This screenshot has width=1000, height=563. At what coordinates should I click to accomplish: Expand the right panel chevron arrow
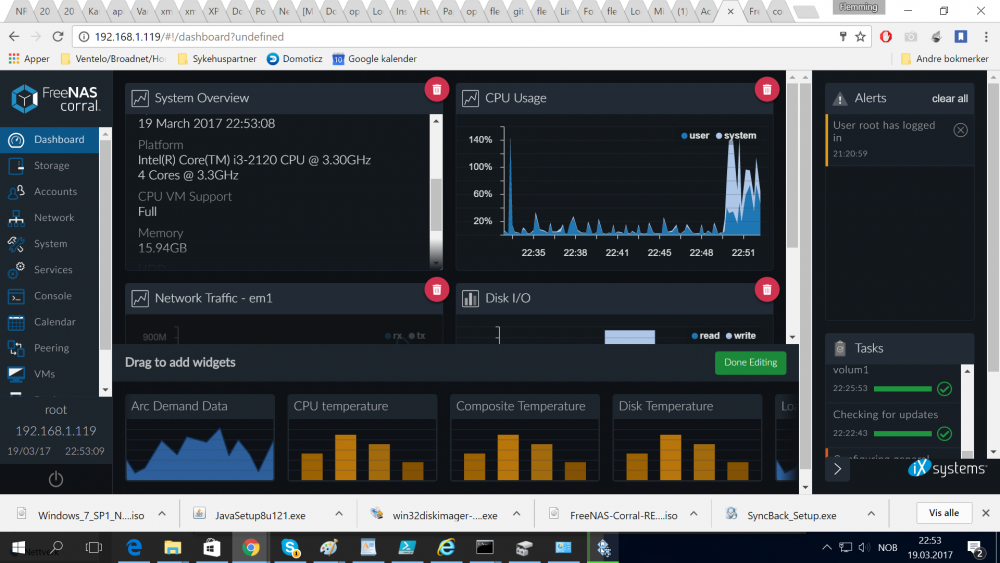coord(838,469)
